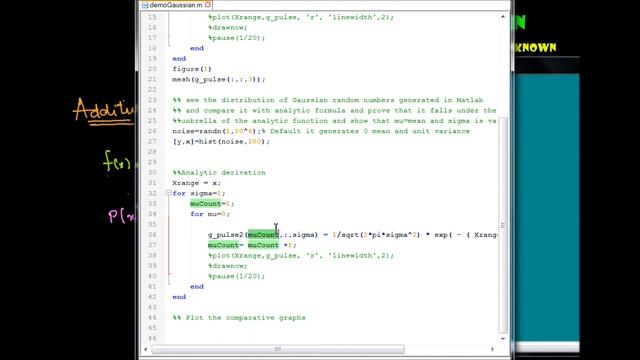Select the demoGaussian.m editor tab

176,5
